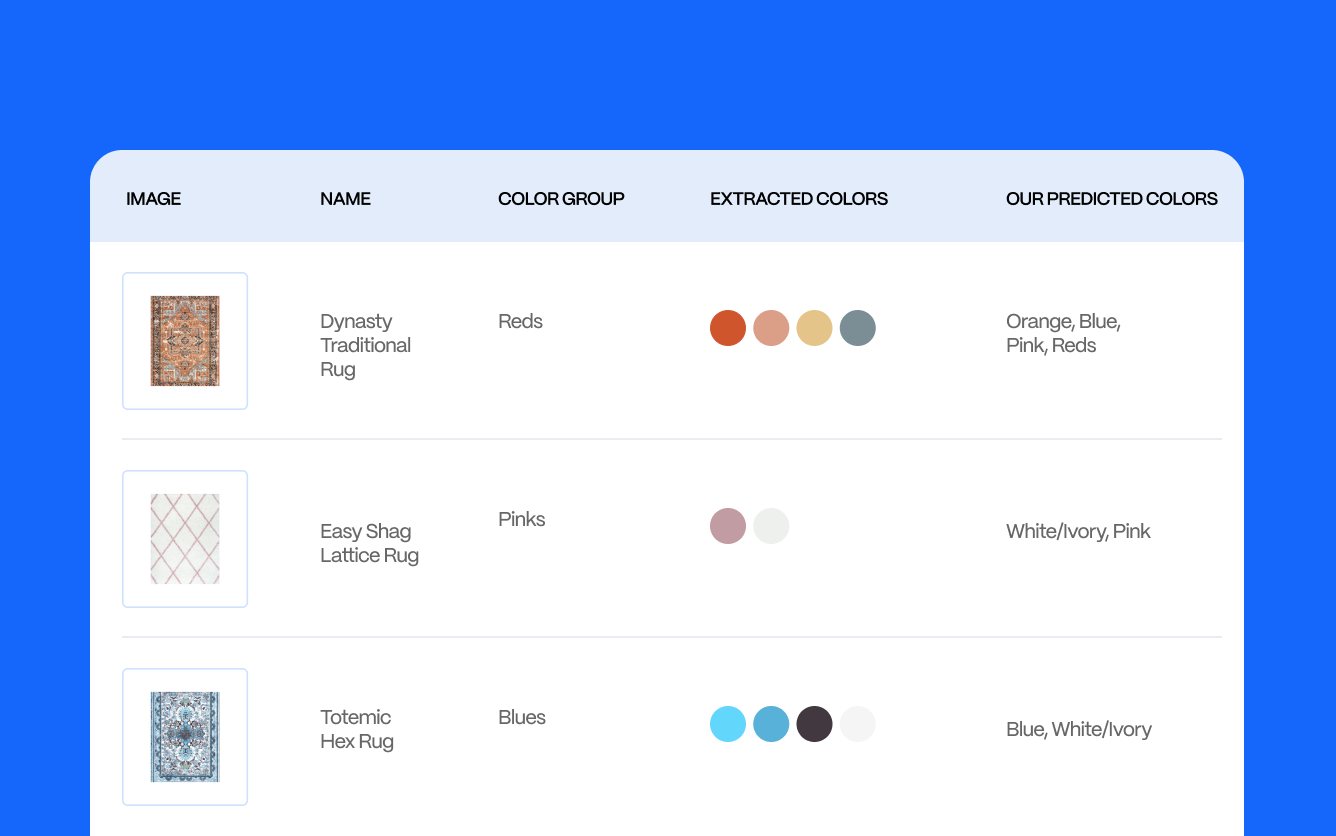Select the dark charcoal swatch for Totemic rug
1336x836 pixels.
[815, 724]
